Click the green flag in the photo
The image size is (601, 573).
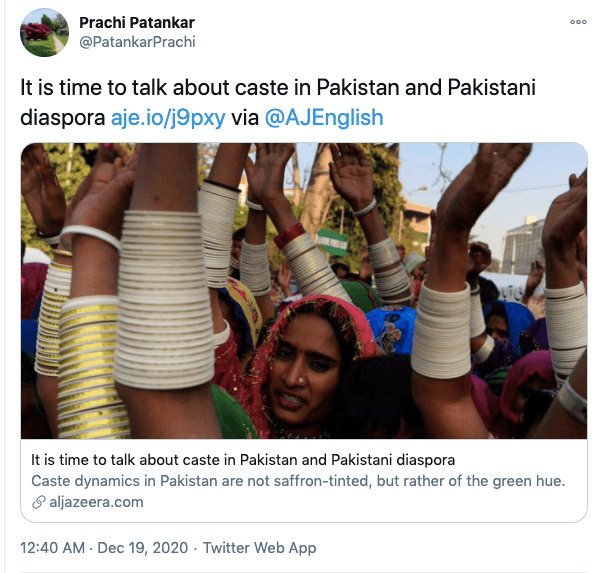(332, 242)
